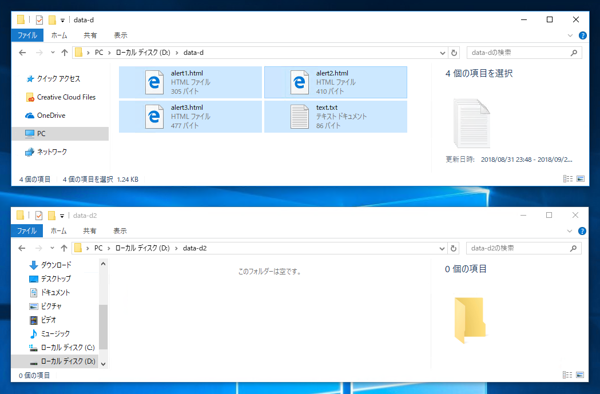The width and height of the screenshot is (600, 394).
Task: Expand the ribbon in data-d2 window
Action: point(569,231)
